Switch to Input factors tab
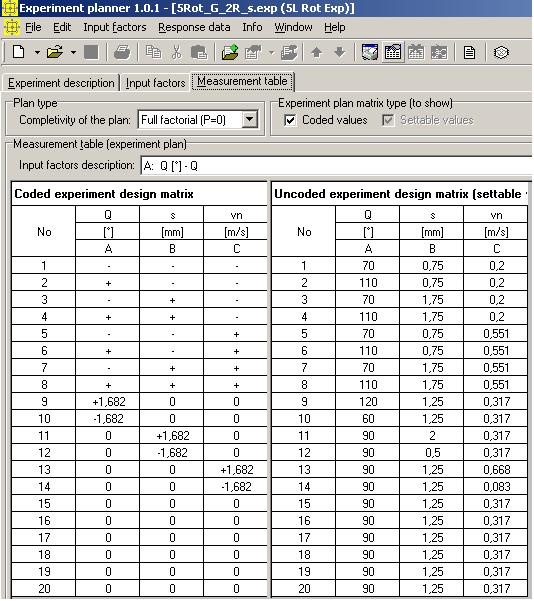The width and height of the screenshot is (534, 601). point(155,83)
